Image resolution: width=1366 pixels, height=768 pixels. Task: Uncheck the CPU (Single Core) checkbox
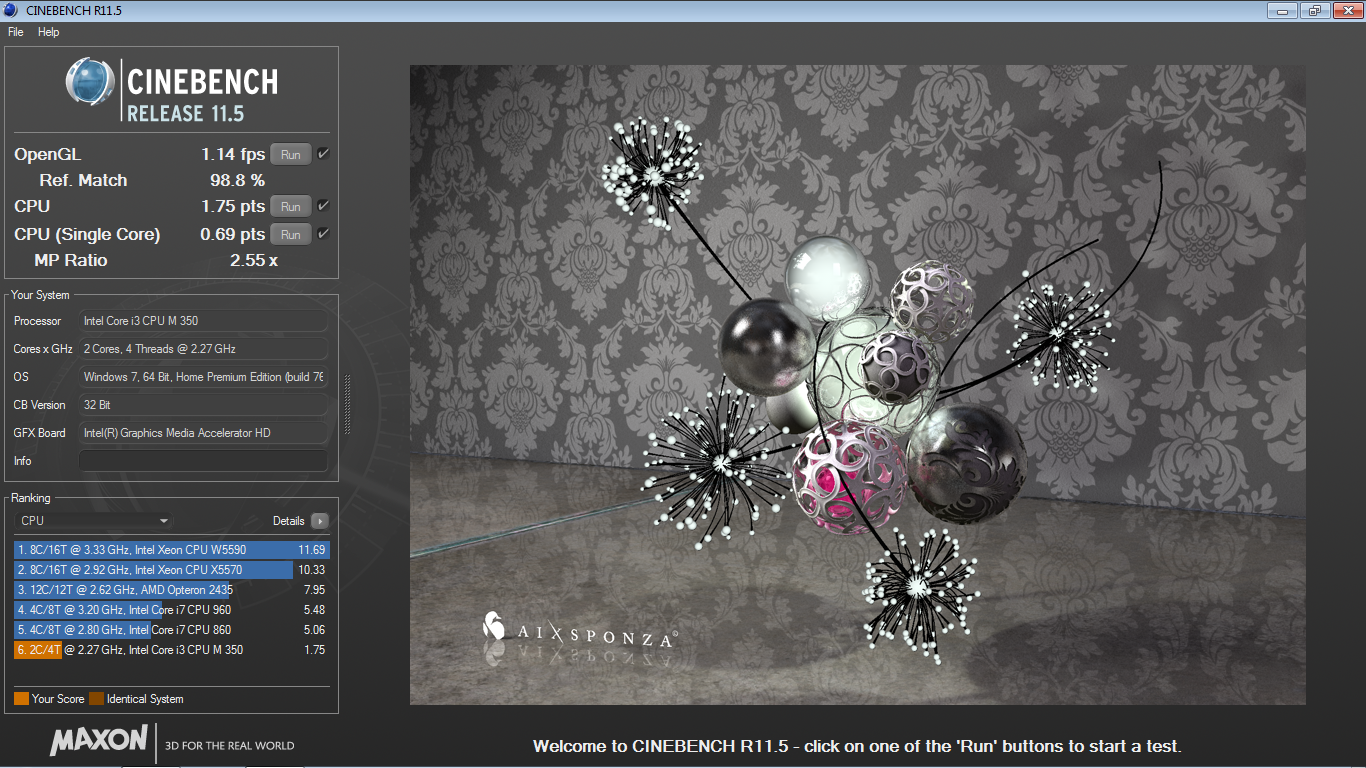(323, 234)
